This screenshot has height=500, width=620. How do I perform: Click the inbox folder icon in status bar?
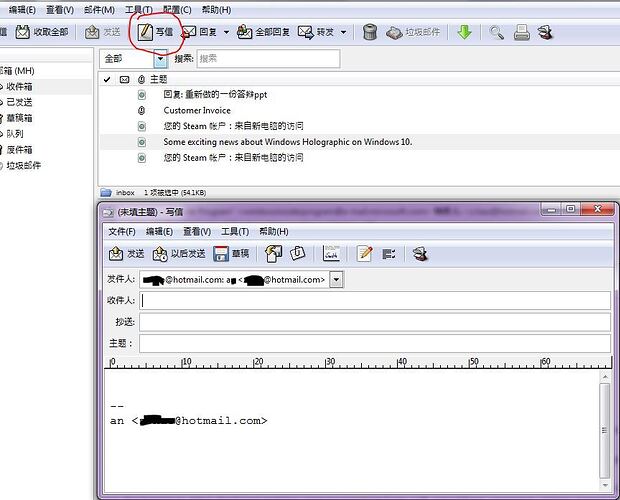click(106, 192)
